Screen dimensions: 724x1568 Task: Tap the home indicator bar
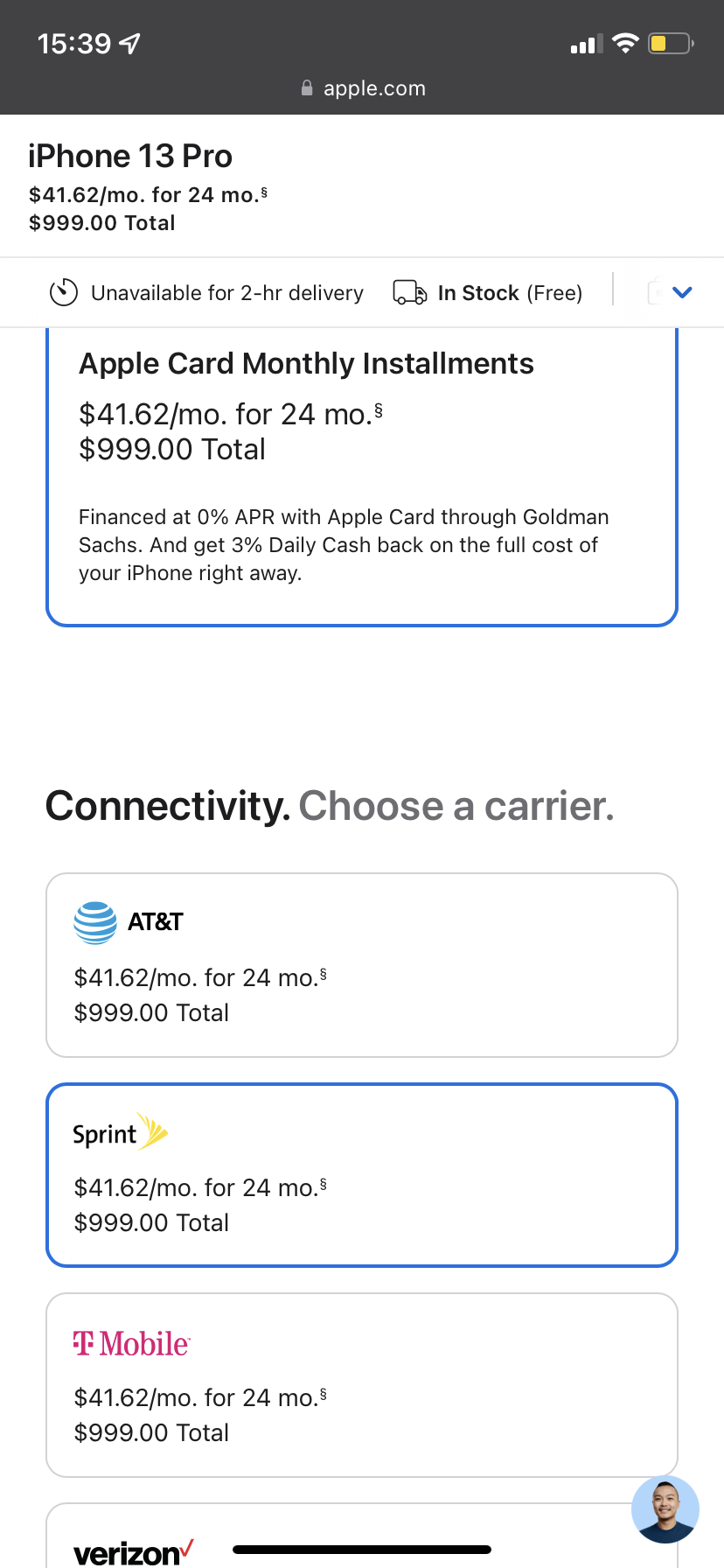(x=362, y=1550)
